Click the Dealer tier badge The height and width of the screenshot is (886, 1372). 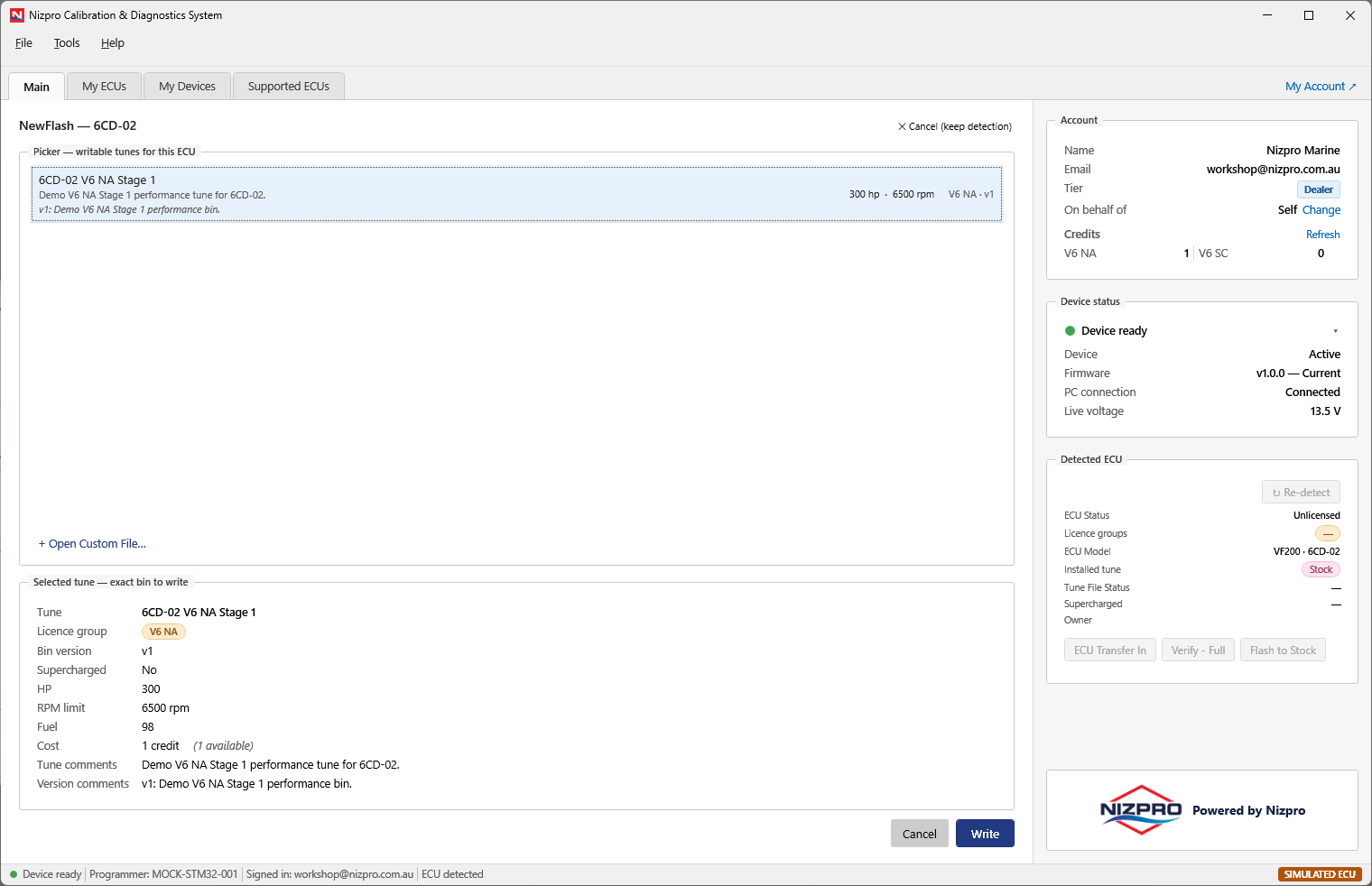point(1318,189)
